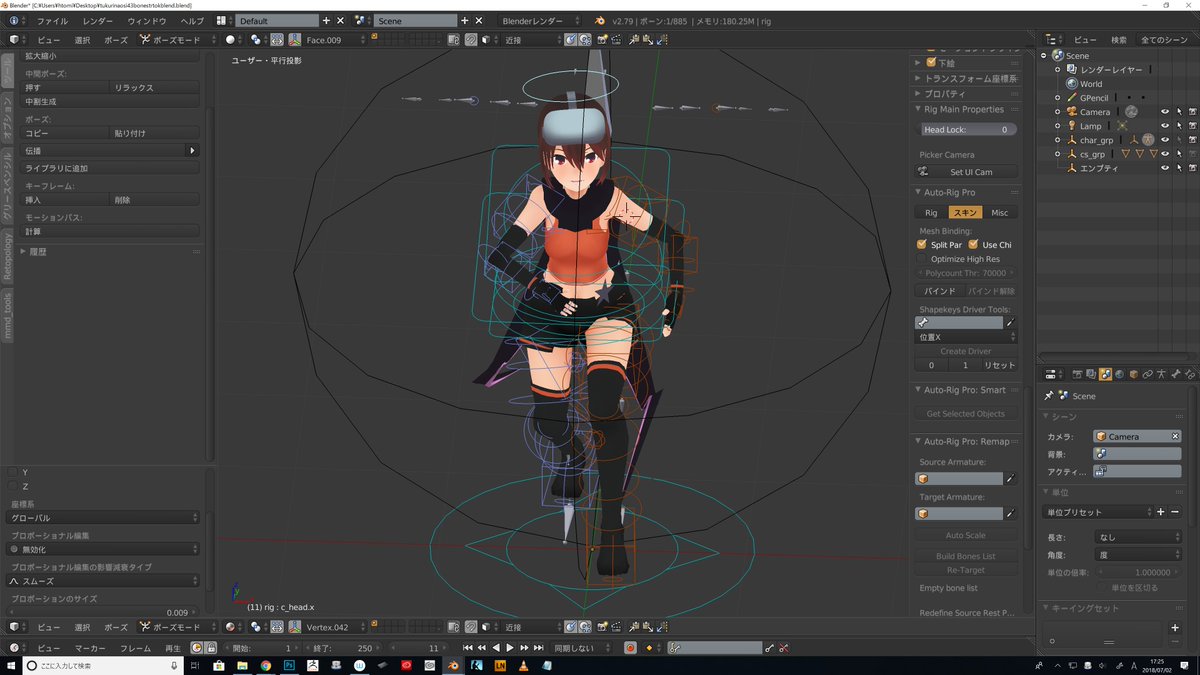This screenshot has width=1200, height=675.
Task: Open Photoshop from the Windows taskbar
Action: tap(289, 664)
